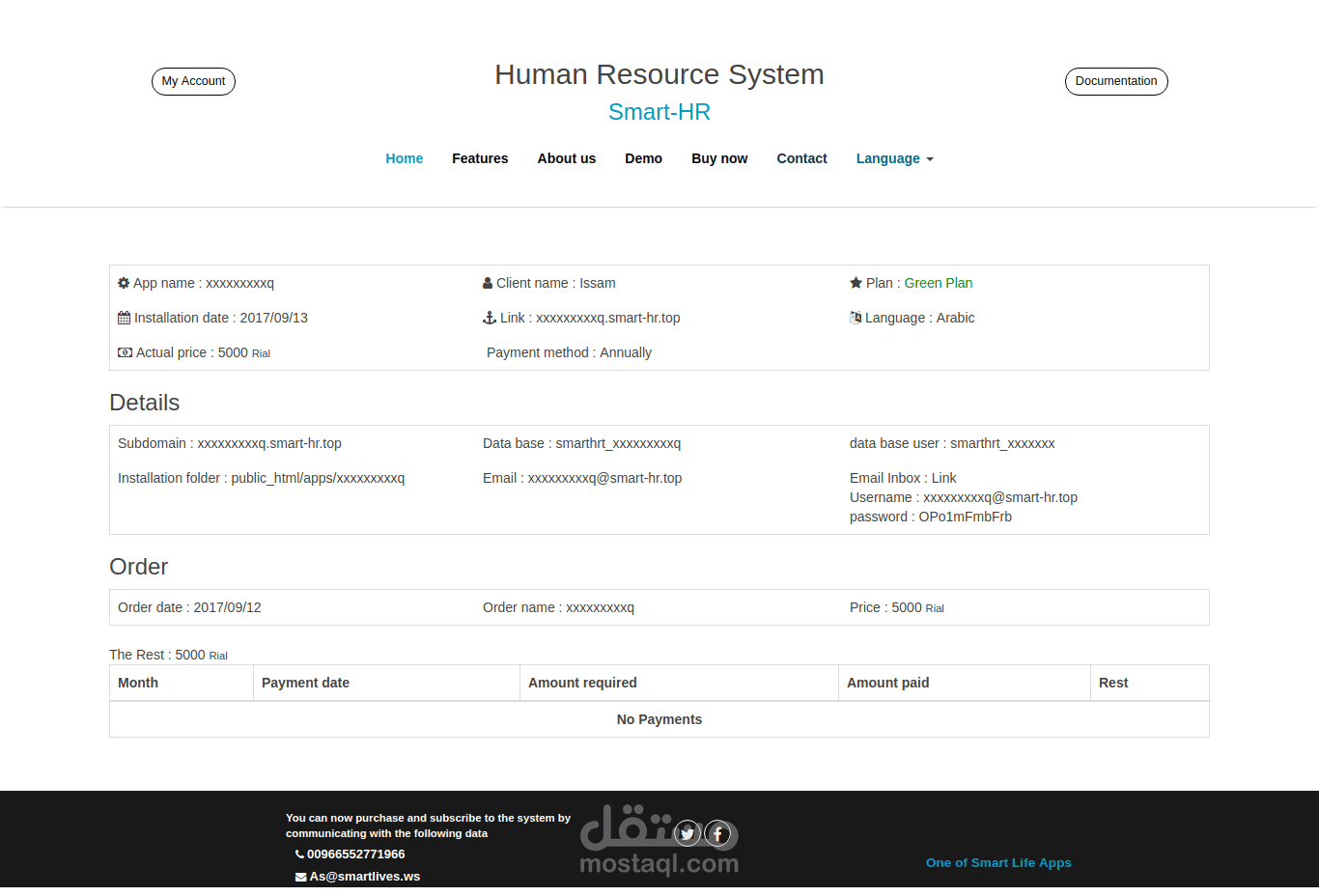This screenshot has height=896, width=1319.
Task: Click the As@smartlives.ws email address
Action: pyautogui.click(x=365, y=877)
